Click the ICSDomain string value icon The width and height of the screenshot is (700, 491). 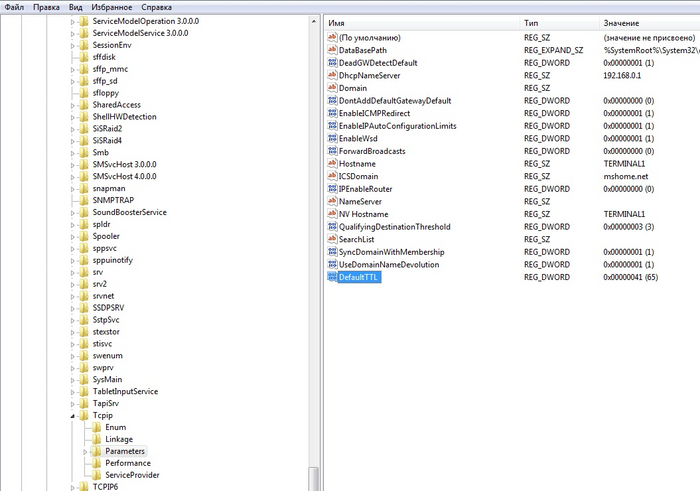pos(332,176)
